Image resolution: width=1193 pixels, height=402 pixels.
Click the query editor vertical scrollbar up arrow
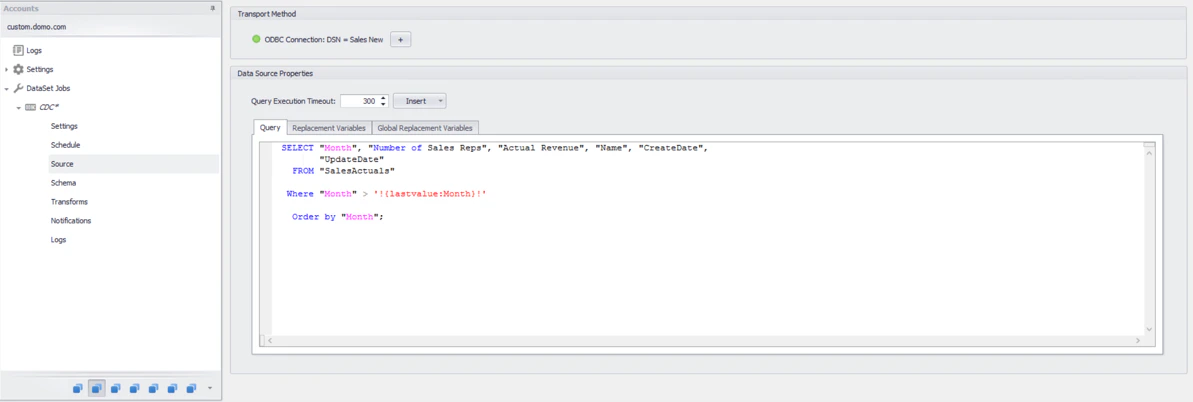click(1149, 154)
